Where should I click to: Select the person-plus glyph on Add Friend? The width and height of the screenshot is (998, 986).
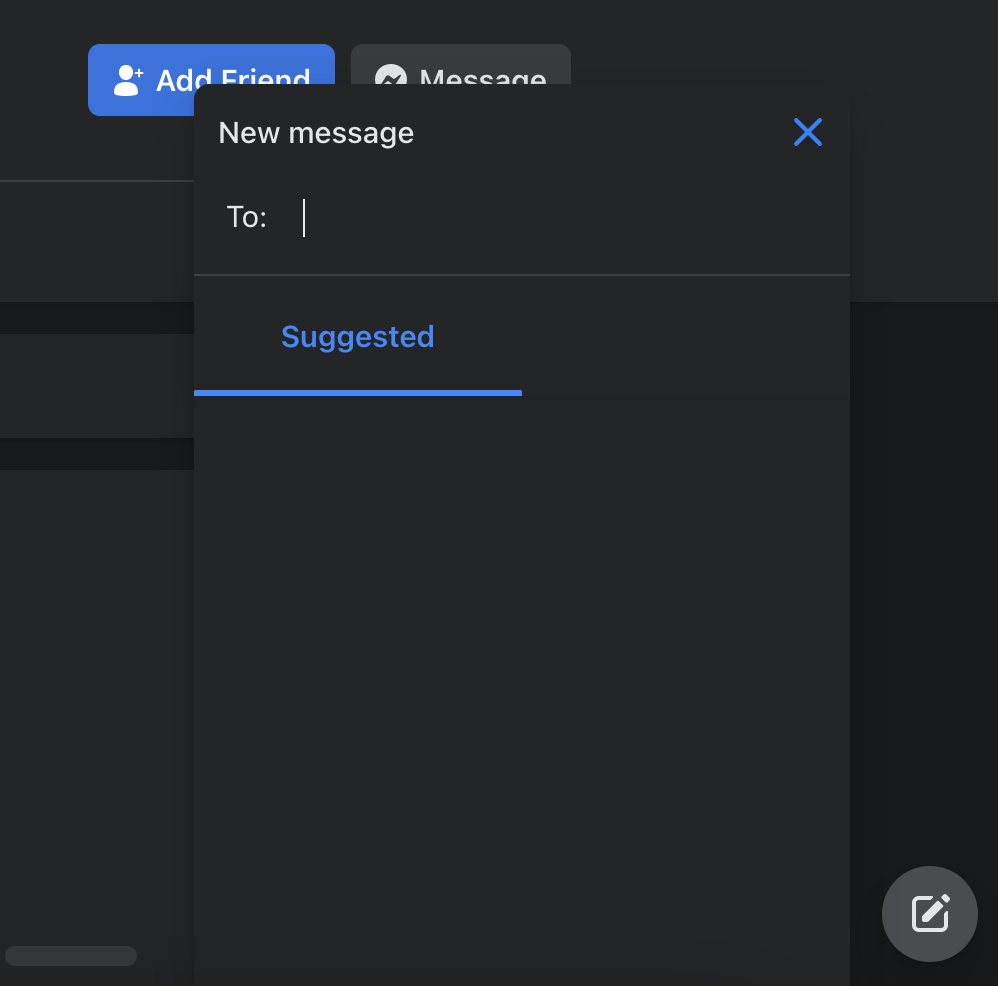128,80
